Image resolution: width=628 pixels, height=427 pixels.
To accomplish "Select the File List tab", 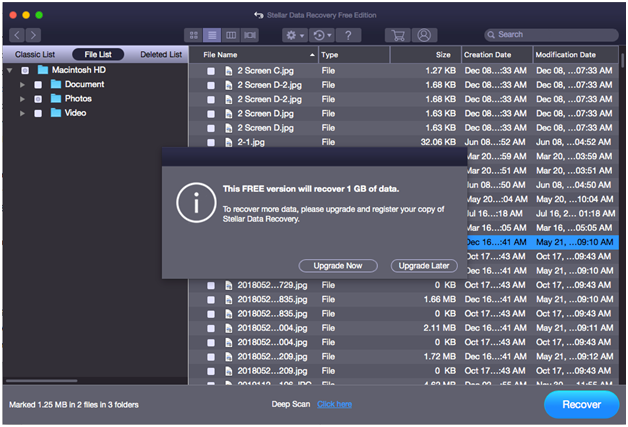I will [x=98, y=54].
